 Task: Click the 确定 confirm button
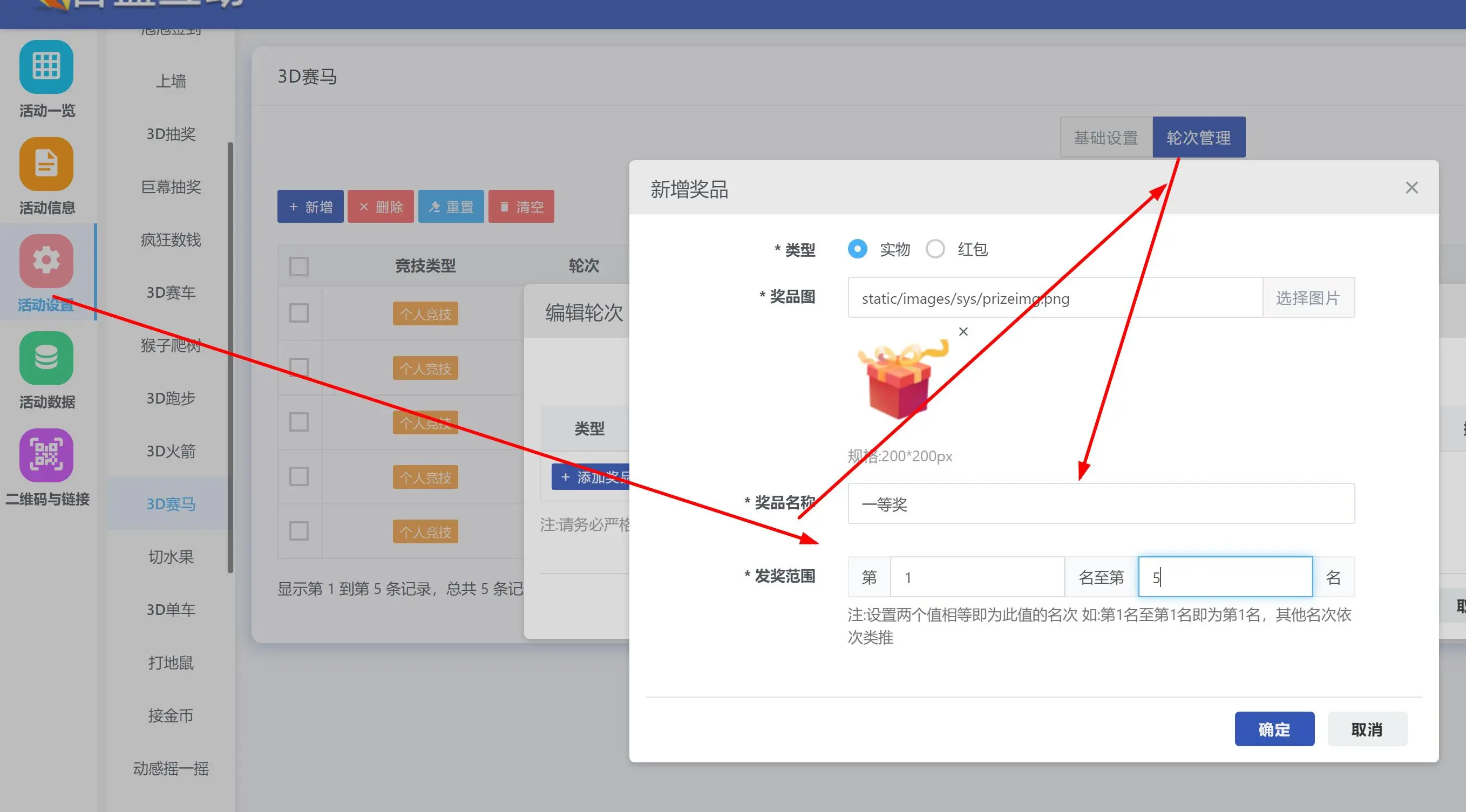tap(1274, 729)
